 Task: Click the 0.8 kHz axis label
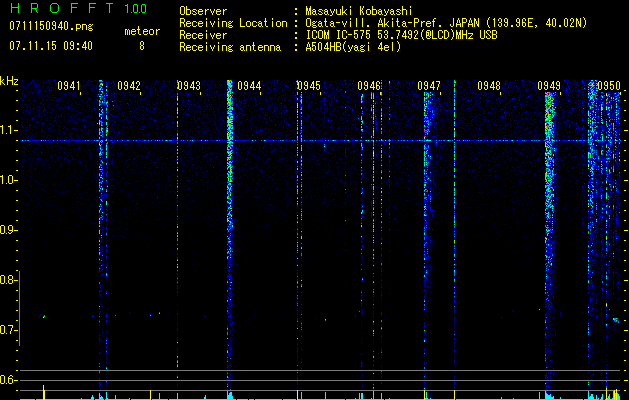(x=8, y=280)
